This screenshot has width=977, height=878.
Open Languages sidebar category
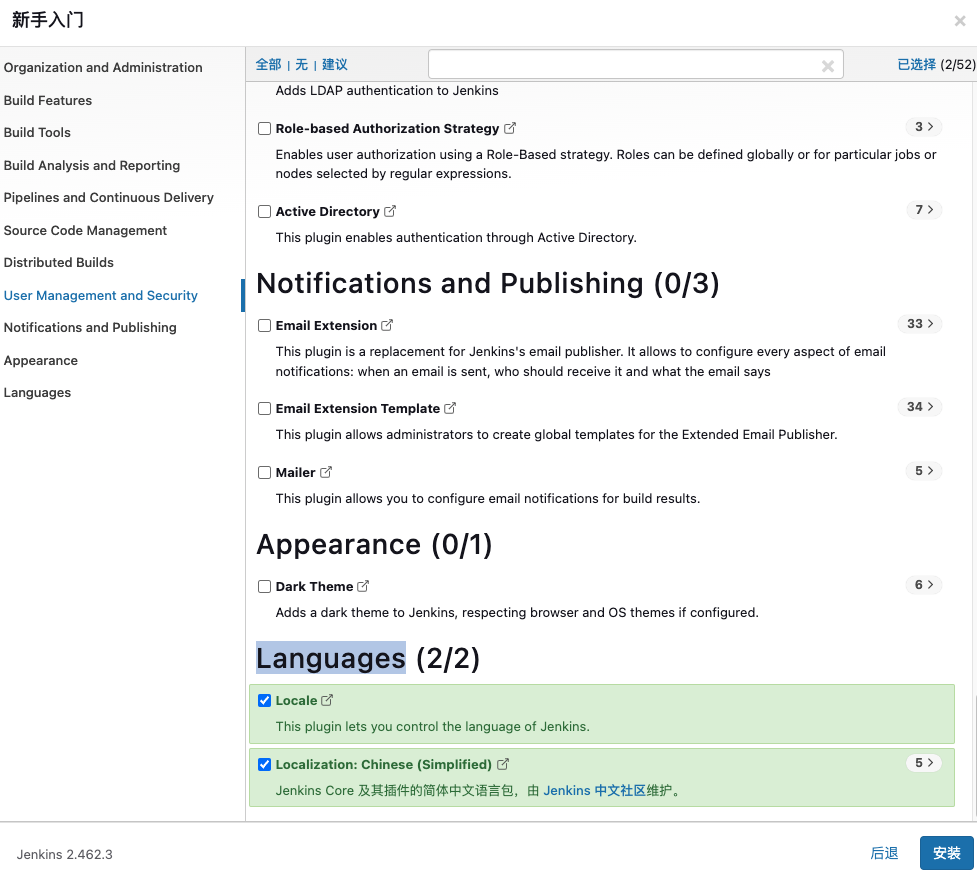pyautogui.click(x=37, y=393)
